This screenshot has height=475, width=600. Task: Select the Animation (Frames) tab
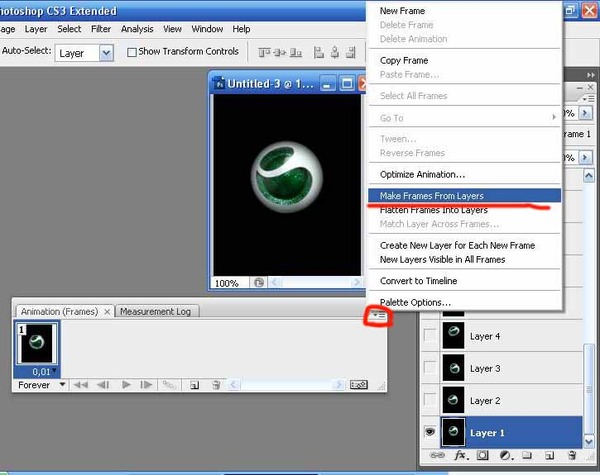tap(59, 312)
